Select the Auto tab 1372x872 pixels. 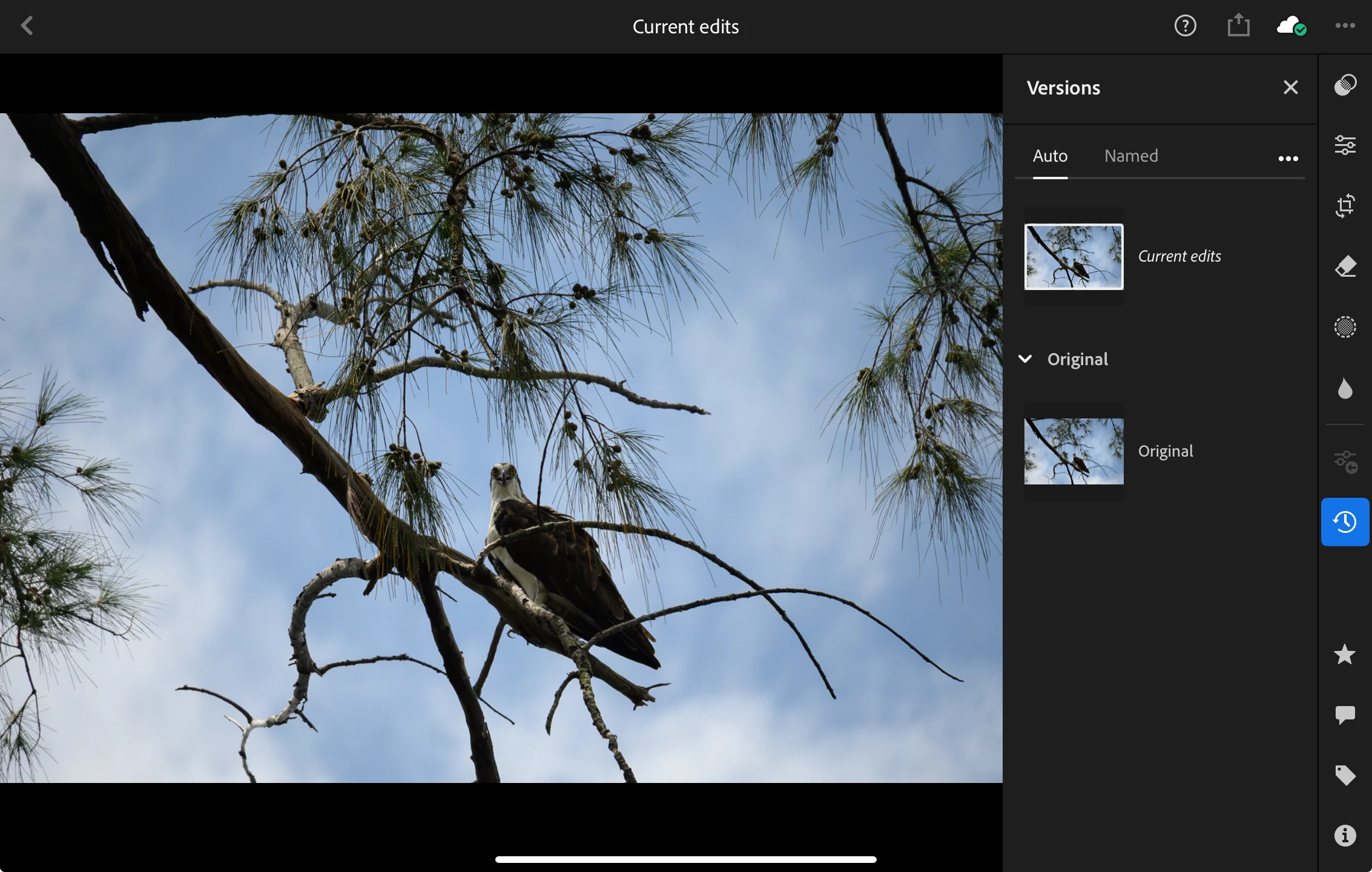point(1050,156)
